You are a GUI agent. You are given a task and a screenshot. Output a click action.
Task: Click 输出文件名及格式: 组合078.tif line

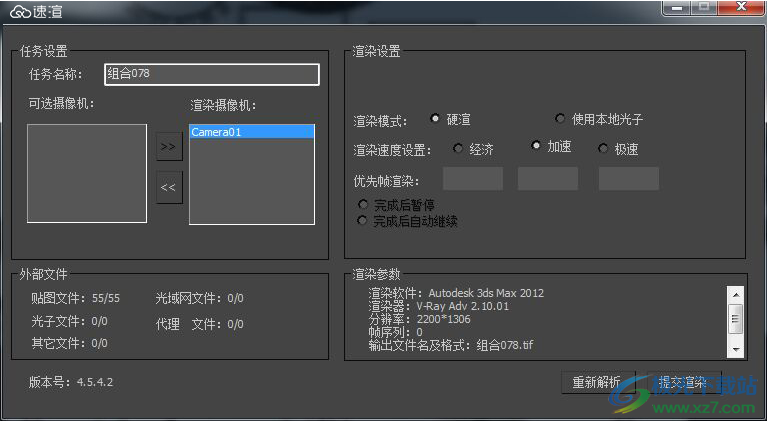[x=451, y=345]
